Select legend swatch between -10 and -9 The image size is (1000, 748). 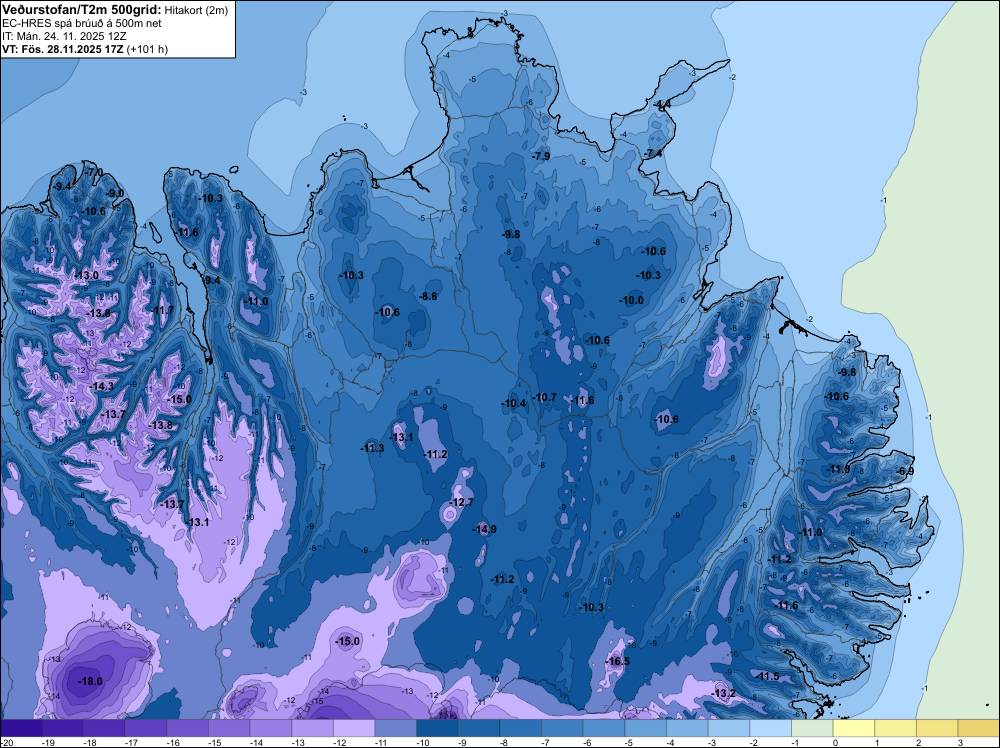(x=438, y=728)
